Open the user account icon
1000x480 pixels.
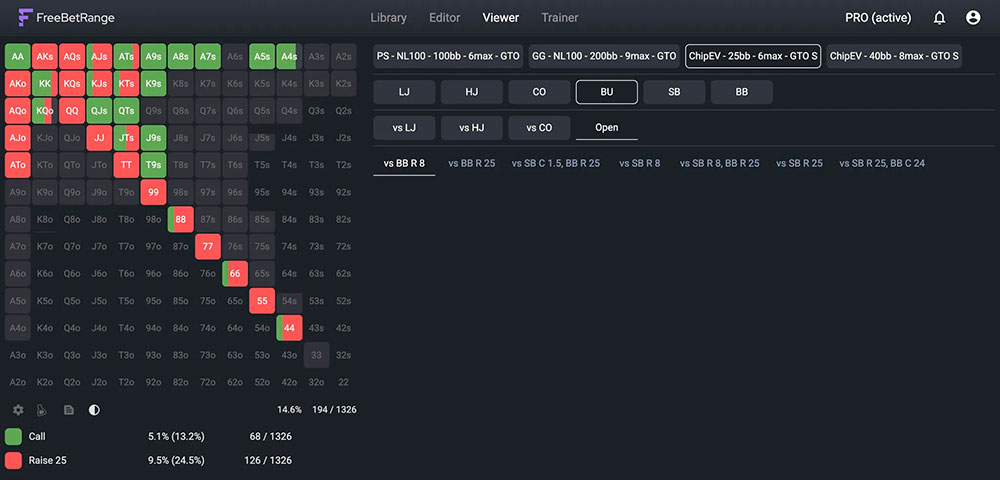(973, 18)
